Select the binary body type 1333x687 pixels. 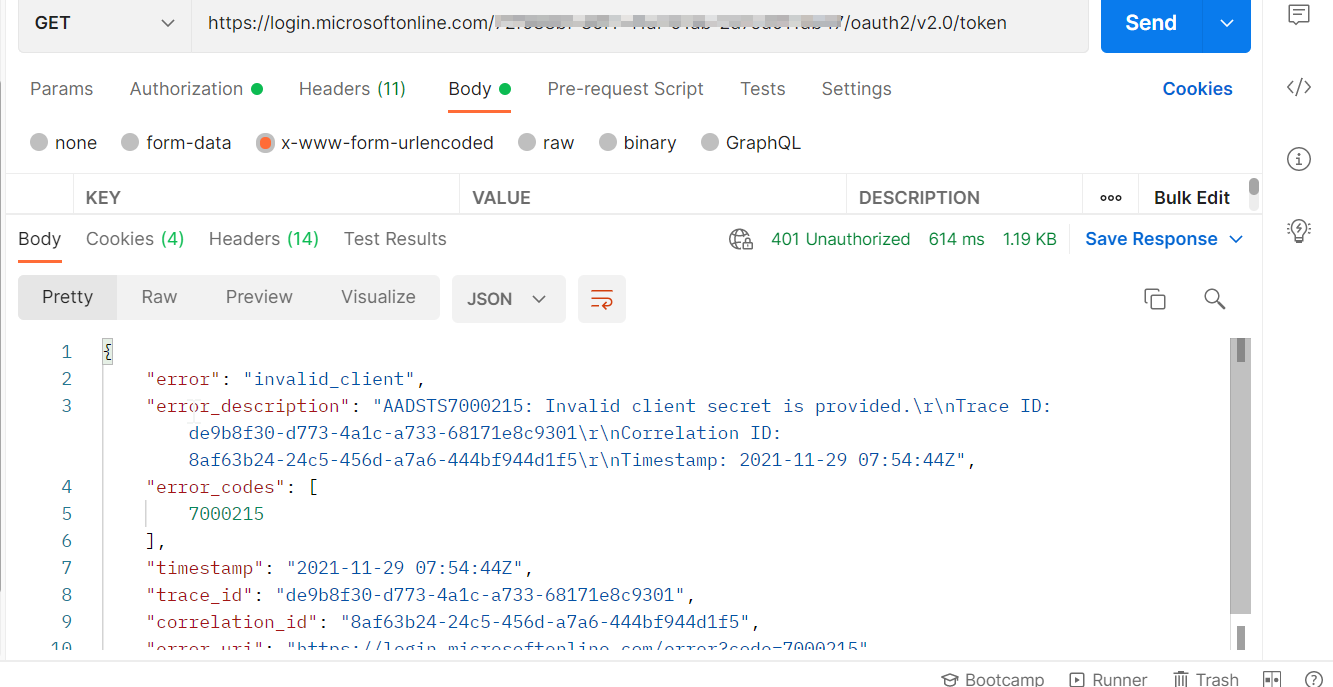(x=638, y=143)
